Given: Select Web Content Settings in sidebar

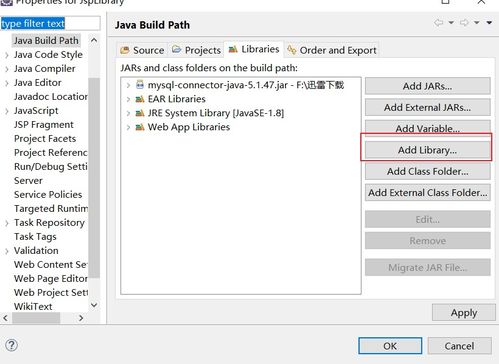Looking at the screenshot, I should point(51,265).
